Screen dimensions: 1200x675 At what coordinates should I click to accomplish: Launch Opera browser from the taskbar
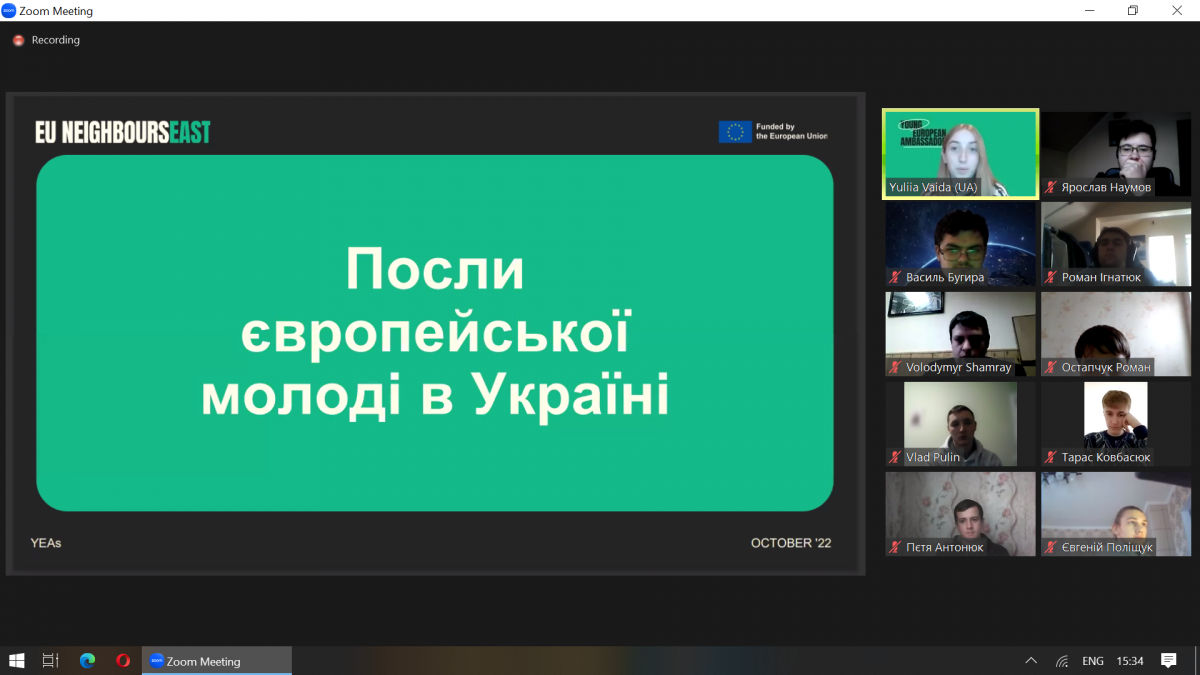coord(123,661)
